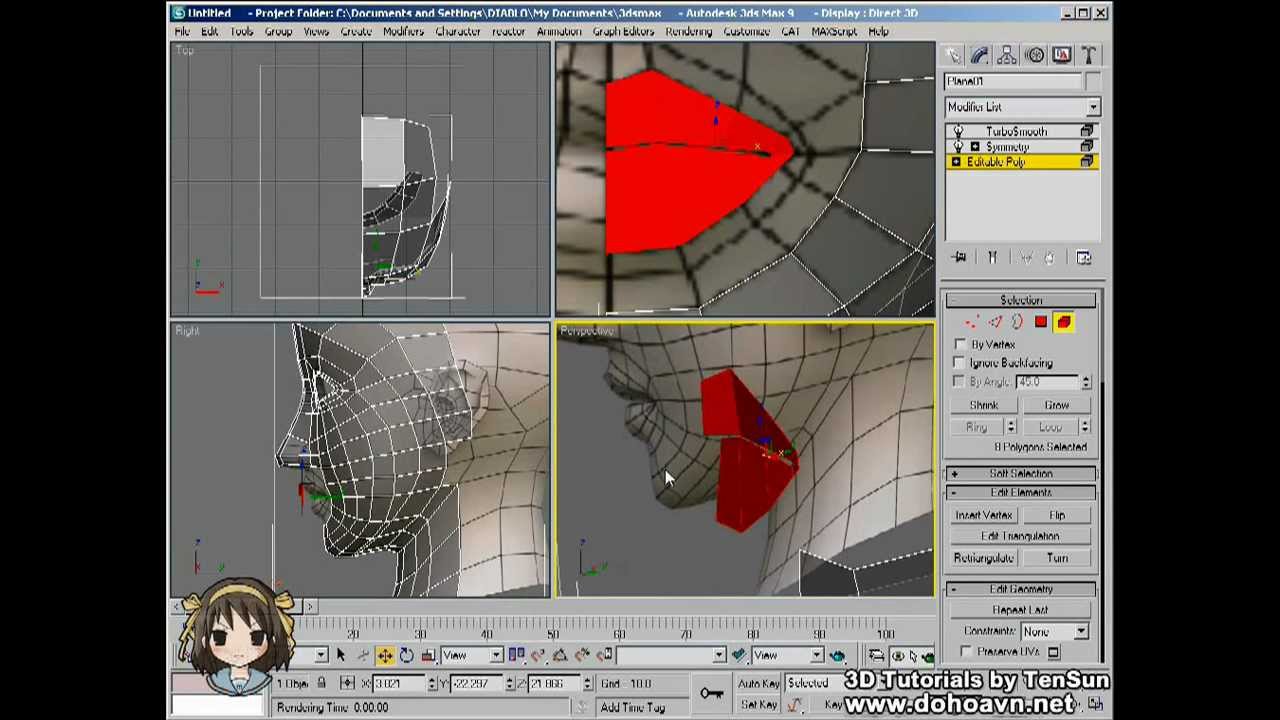1280x720 pixels.
Task: Click the object name field Plane01
Action: click(x=1012, y=82)
